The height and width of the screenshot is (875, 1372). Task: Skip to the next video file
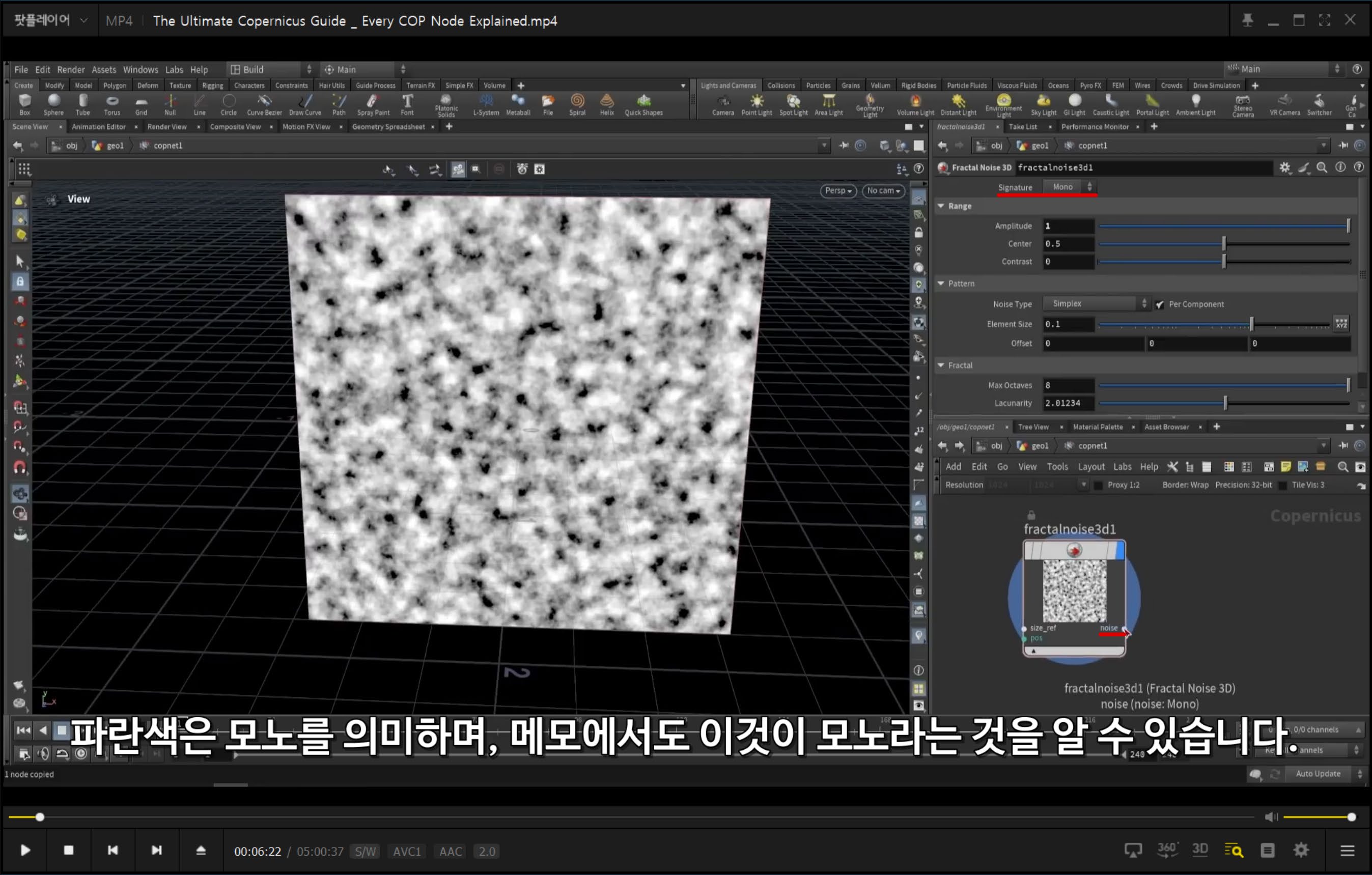156,851
